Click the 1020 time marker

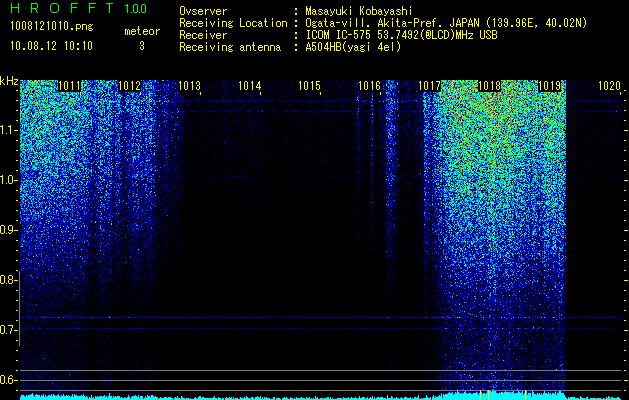tap(609, 86)
